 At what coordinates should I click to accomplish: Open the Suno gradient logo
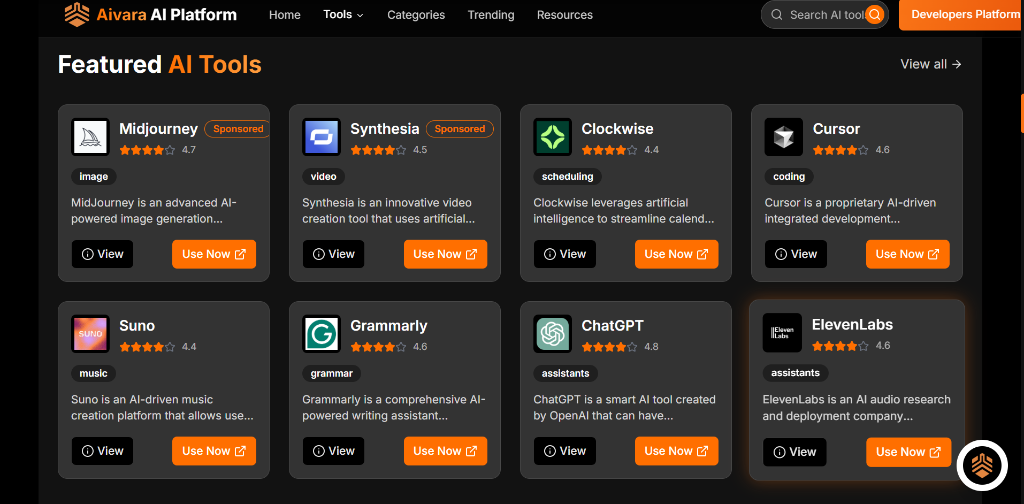click(90, 334)
